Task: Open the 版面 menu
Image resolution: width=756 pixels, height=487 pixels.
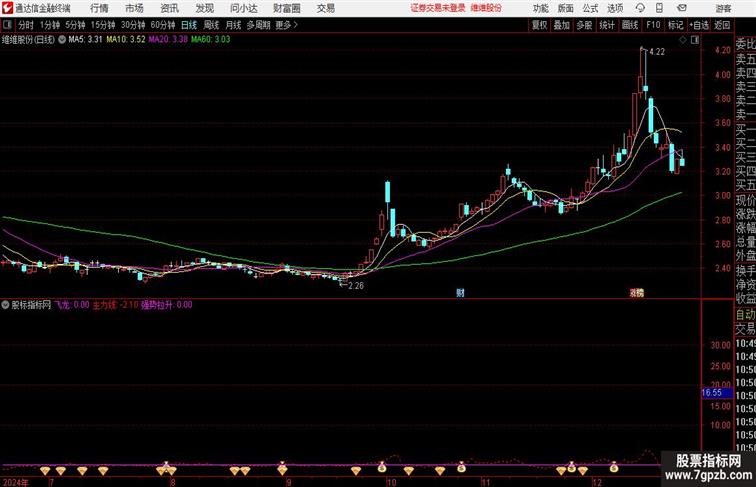Action: [x=566, y=8]
